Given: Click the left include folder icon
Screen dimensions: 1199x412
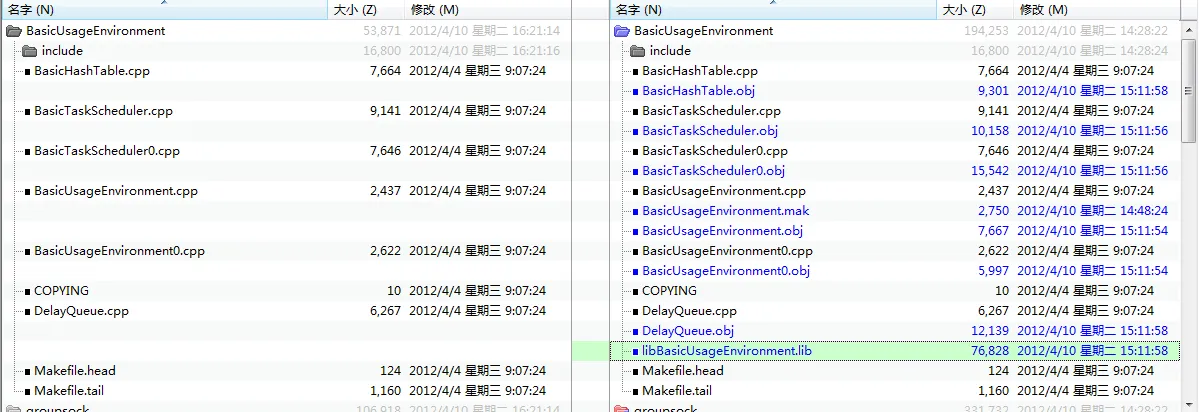Looking at the screenshot, I should pos(30,51).
